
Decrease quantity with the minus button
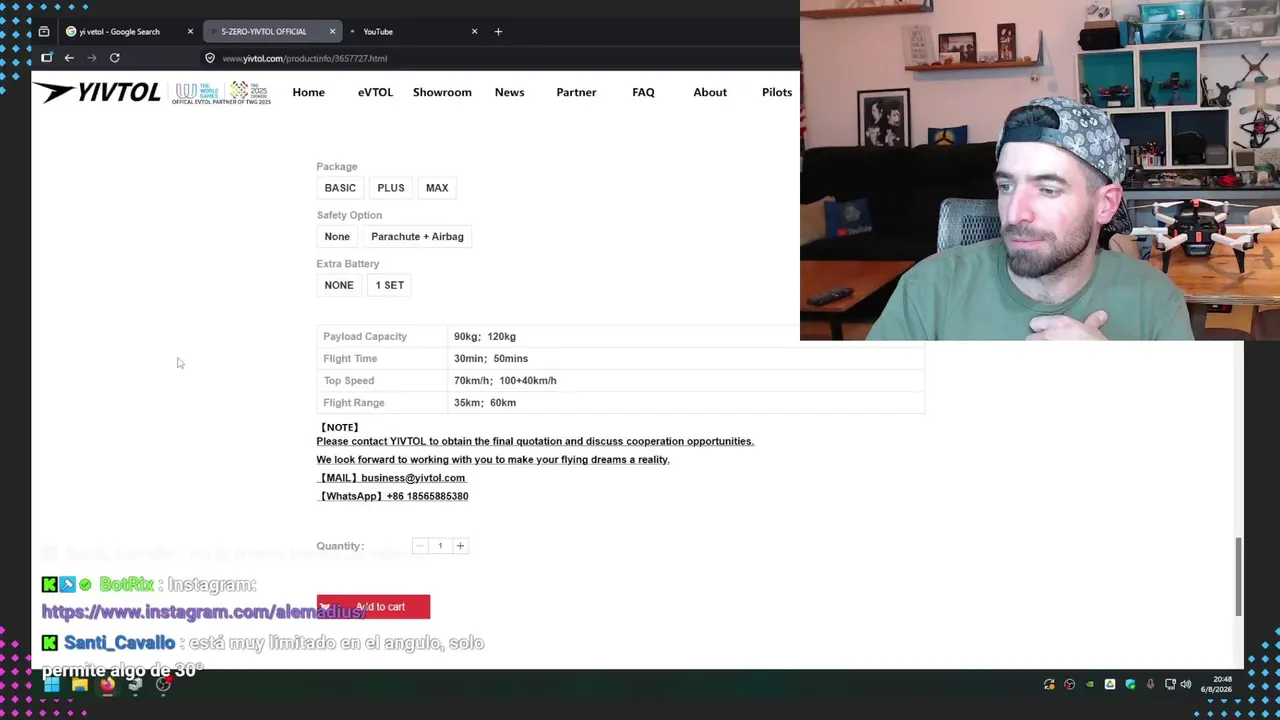420,546
